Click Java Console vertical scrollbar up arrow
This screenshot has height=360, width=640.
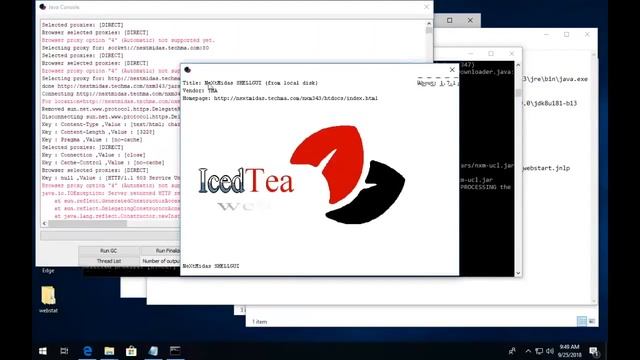pos(429,24)
